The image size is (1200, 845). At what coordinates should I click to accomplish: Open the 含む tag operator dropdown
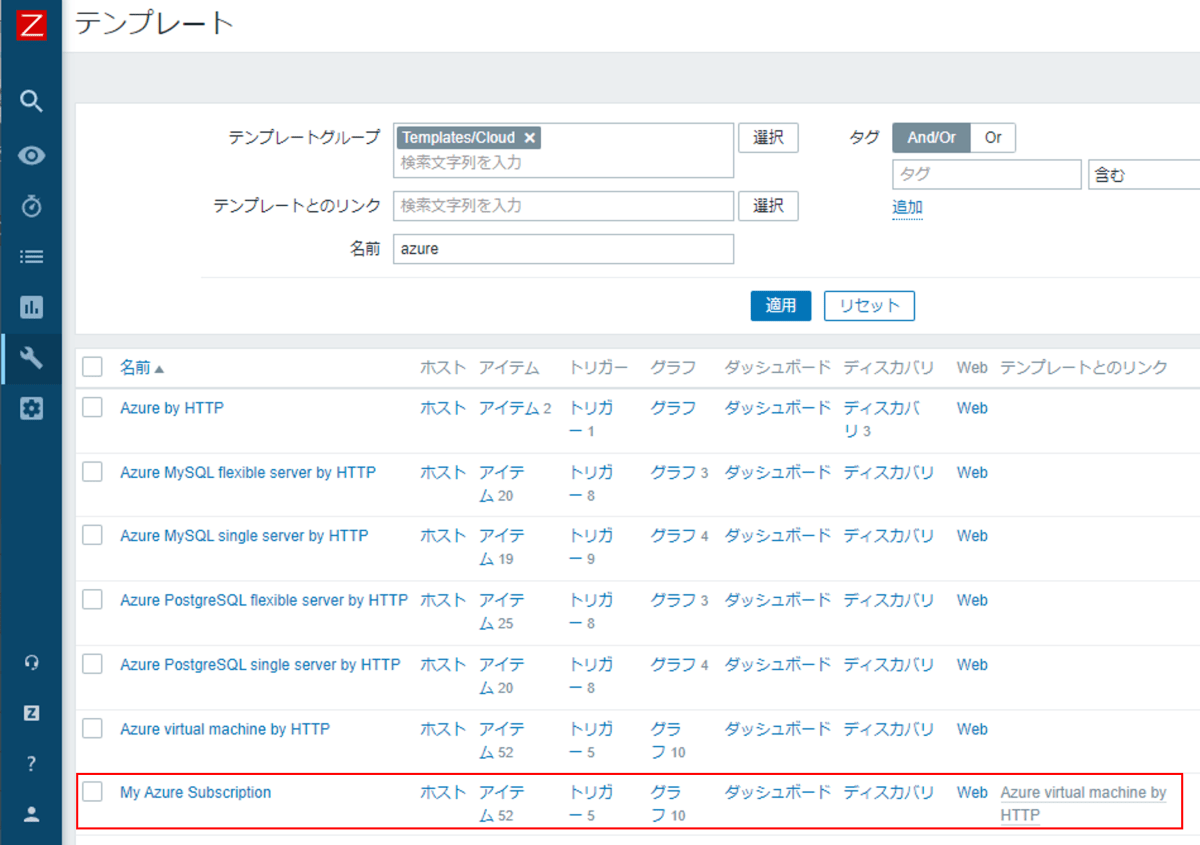1143,174
